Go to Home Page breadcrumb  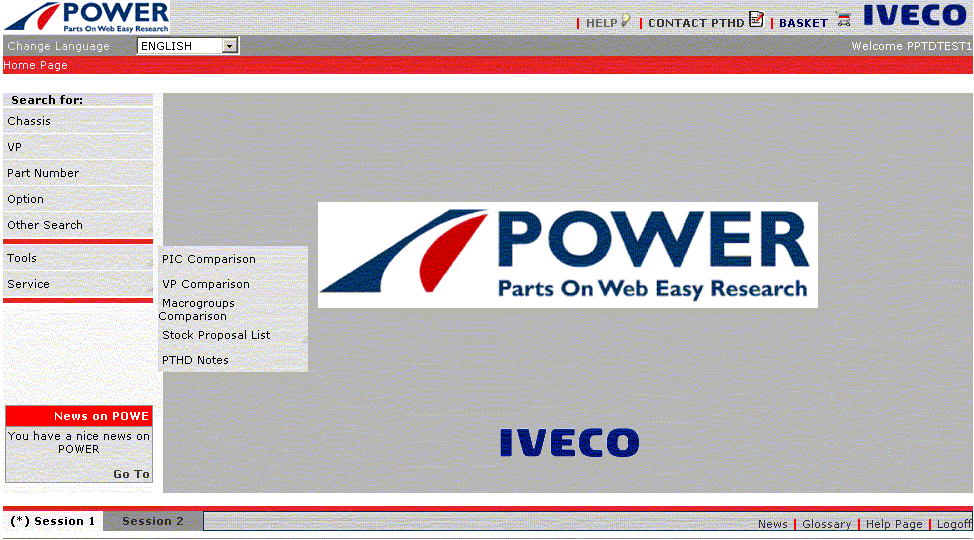pyautogui.click(x=35, y=65)
